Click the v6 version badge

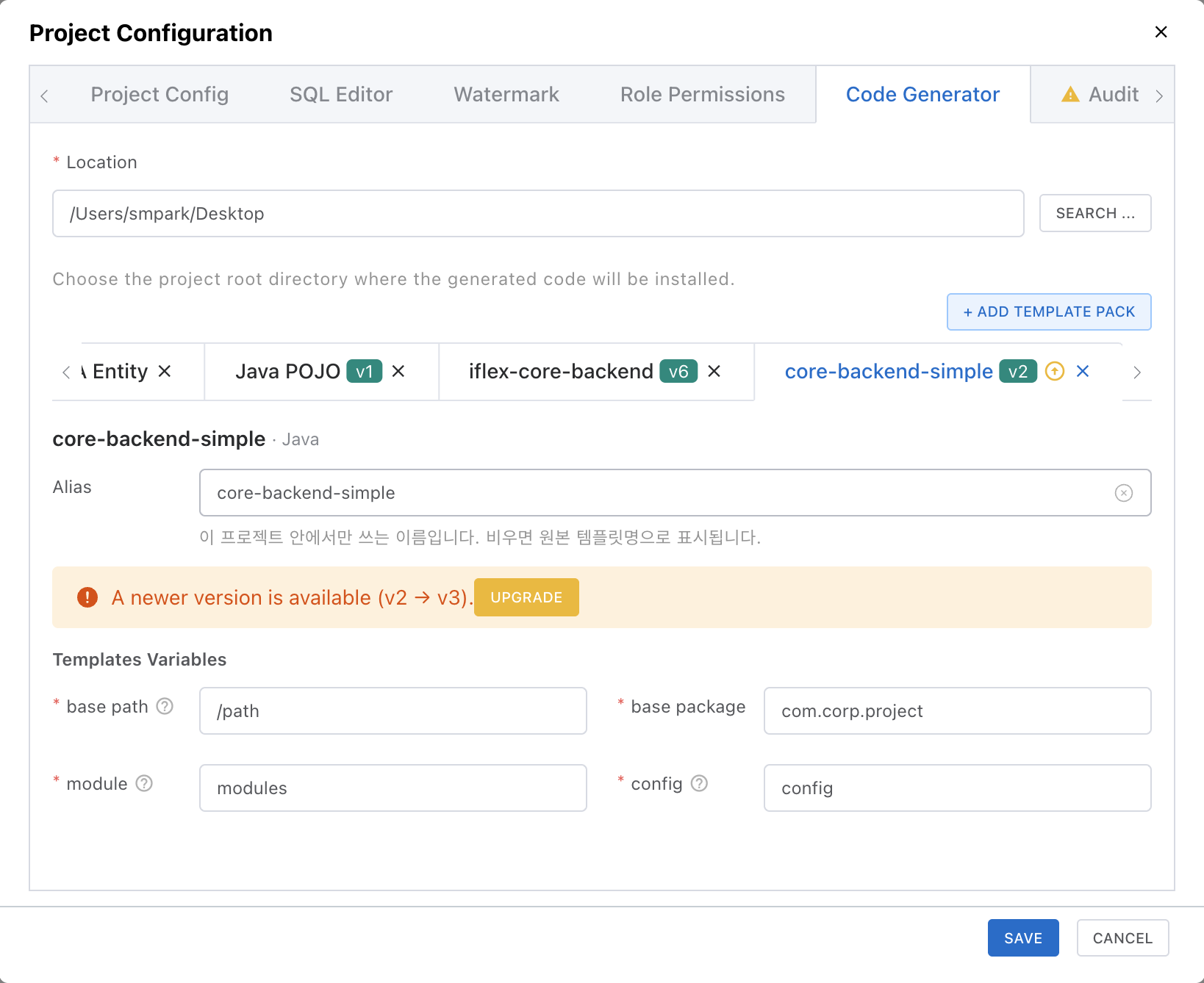(678, 372)
